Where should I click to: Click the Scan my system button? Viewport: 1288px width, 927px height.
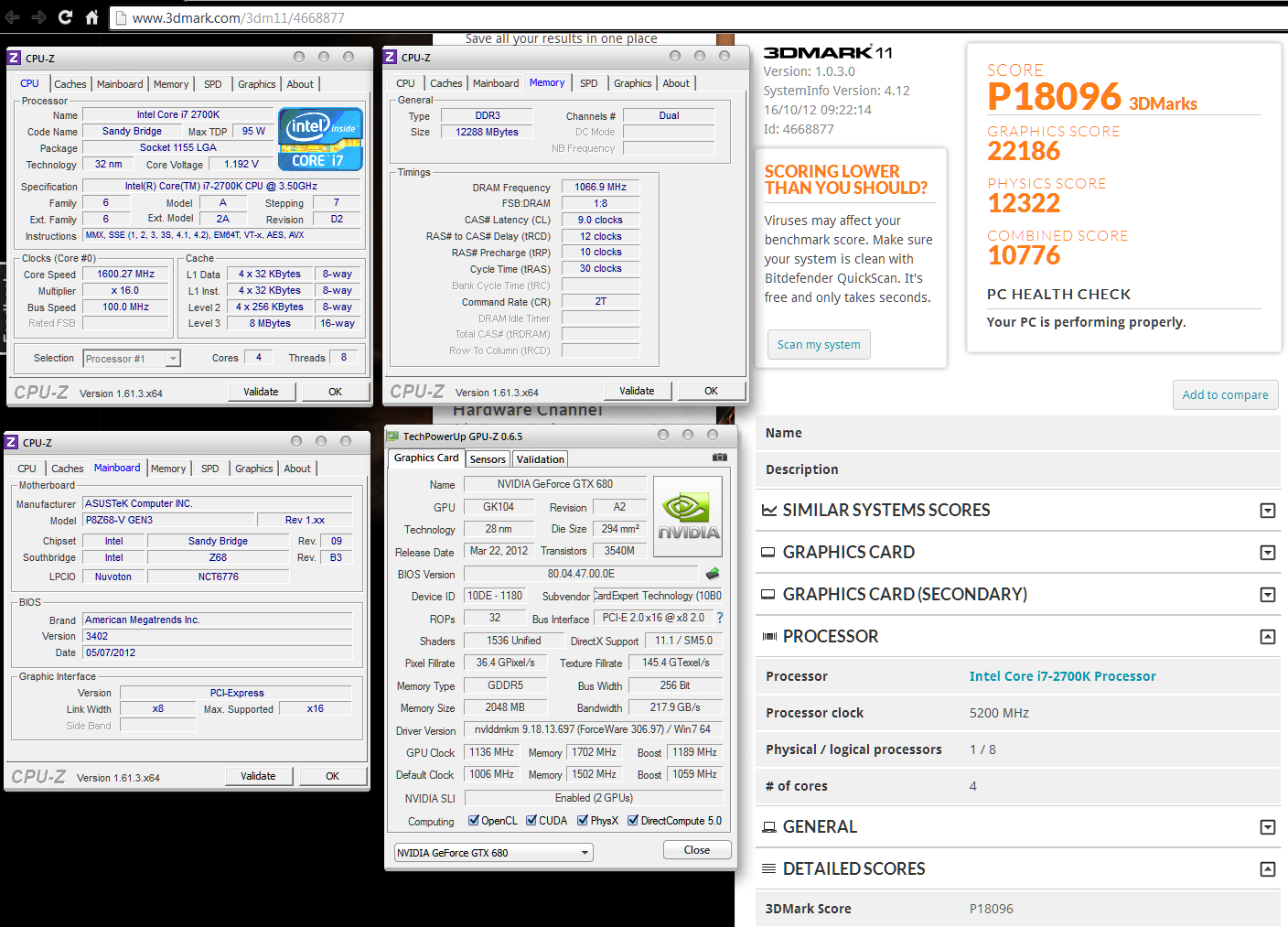coord(819,345)
